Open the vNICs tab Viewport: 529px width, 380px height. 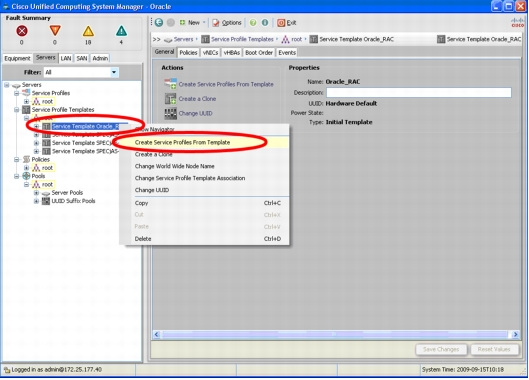tap(211, 53)
